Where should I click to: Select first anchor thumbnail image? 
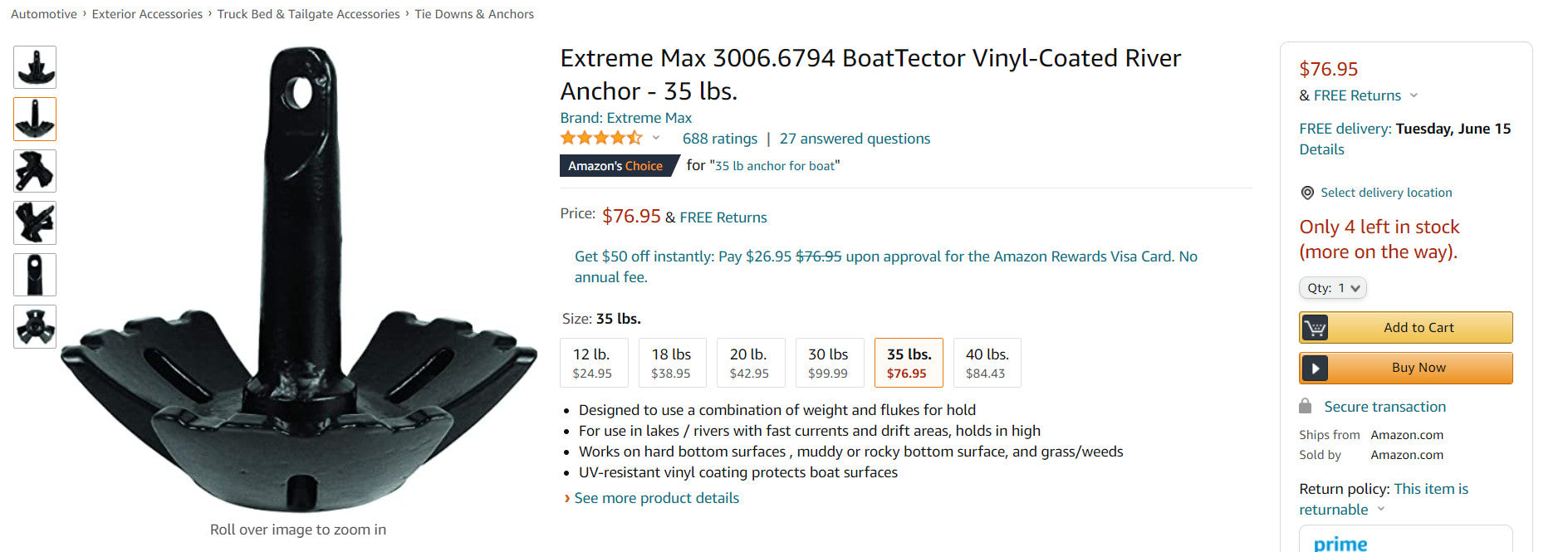tap(35, 67)
